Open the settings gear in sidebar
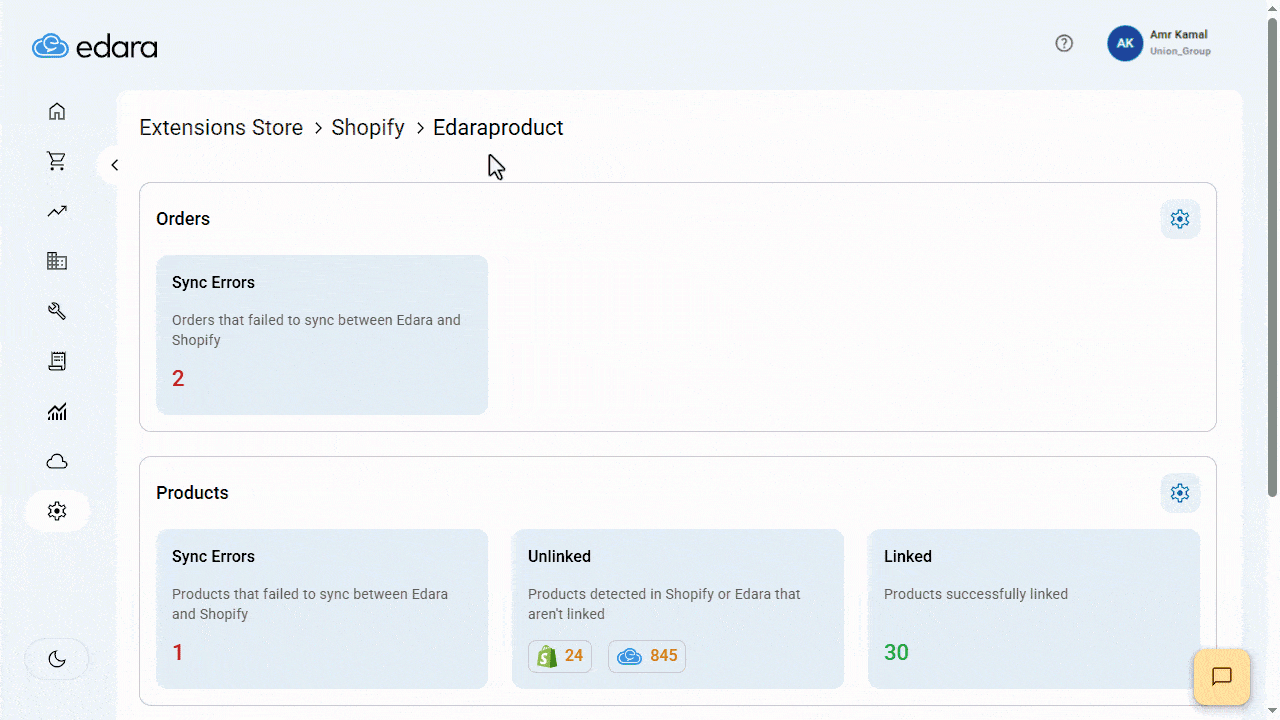The image size is (1280, 720). (57, 511)
